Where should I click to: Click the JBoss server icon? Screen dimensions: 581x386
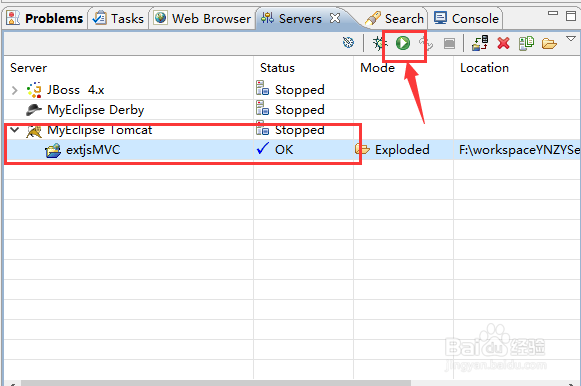[x=34, y=90]
